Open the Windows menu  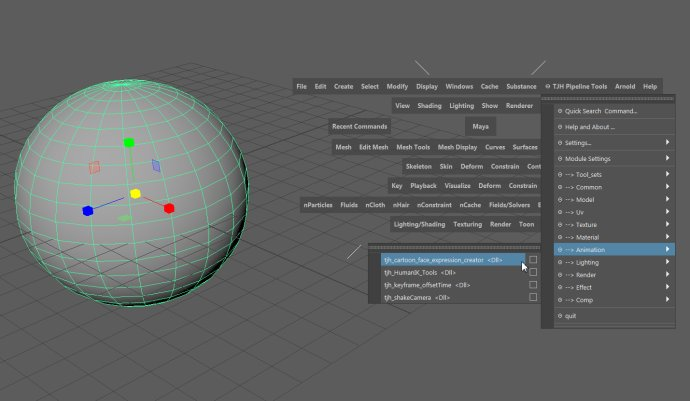(x=459, y=87)
